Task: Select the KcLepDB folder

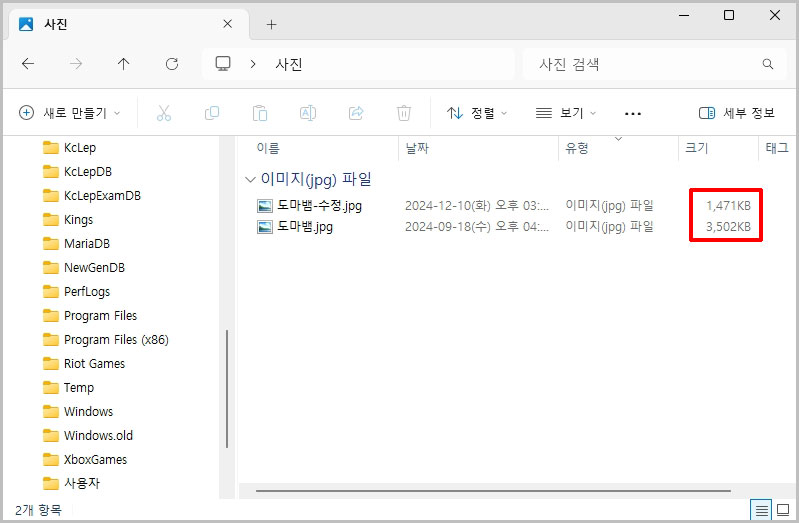Action: pos(77,172)
